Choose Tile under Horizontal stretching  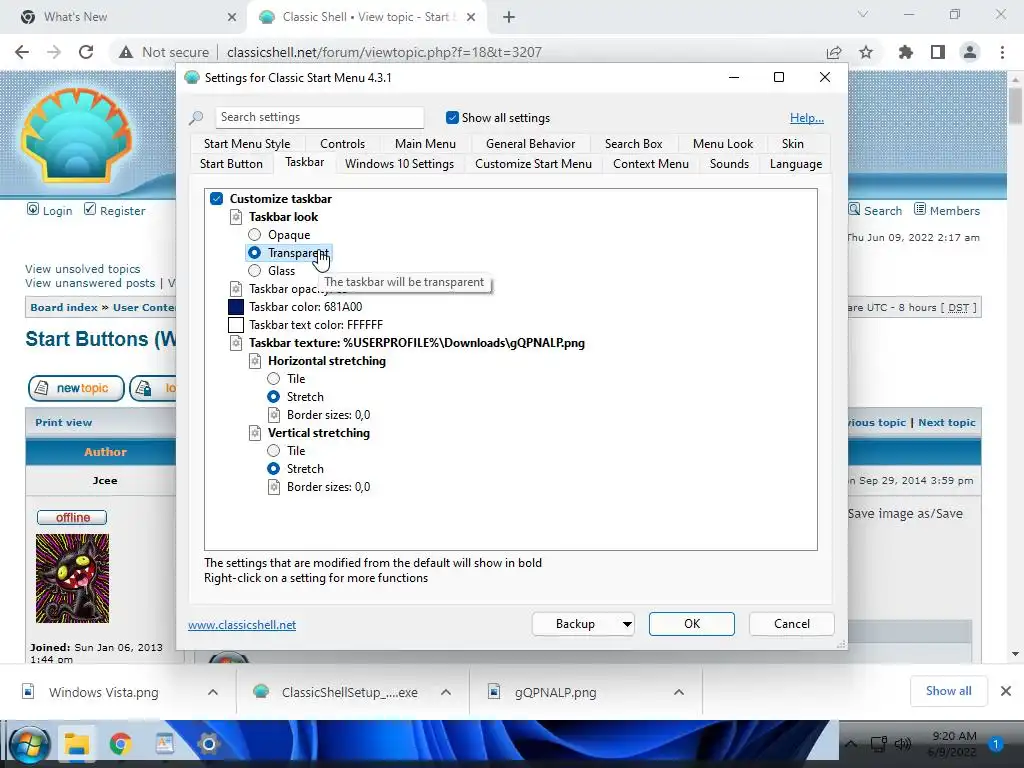pyautogui.click(x=274, y=379)
